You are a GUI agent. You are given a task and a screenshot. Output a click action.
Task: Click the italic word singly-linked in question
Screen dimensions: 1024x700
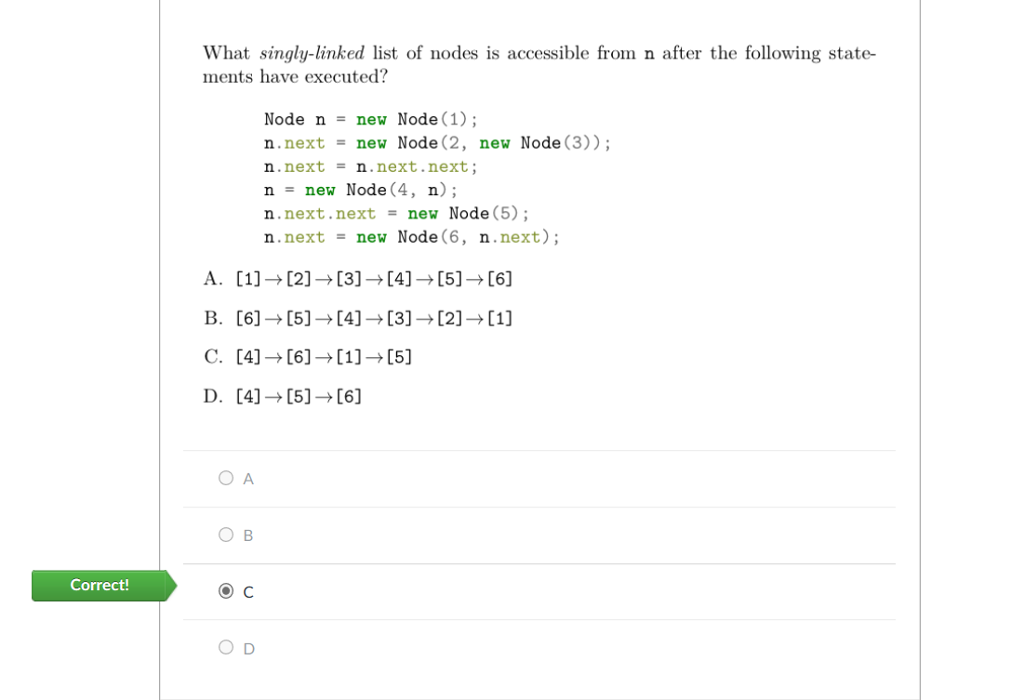coord(312,54)
